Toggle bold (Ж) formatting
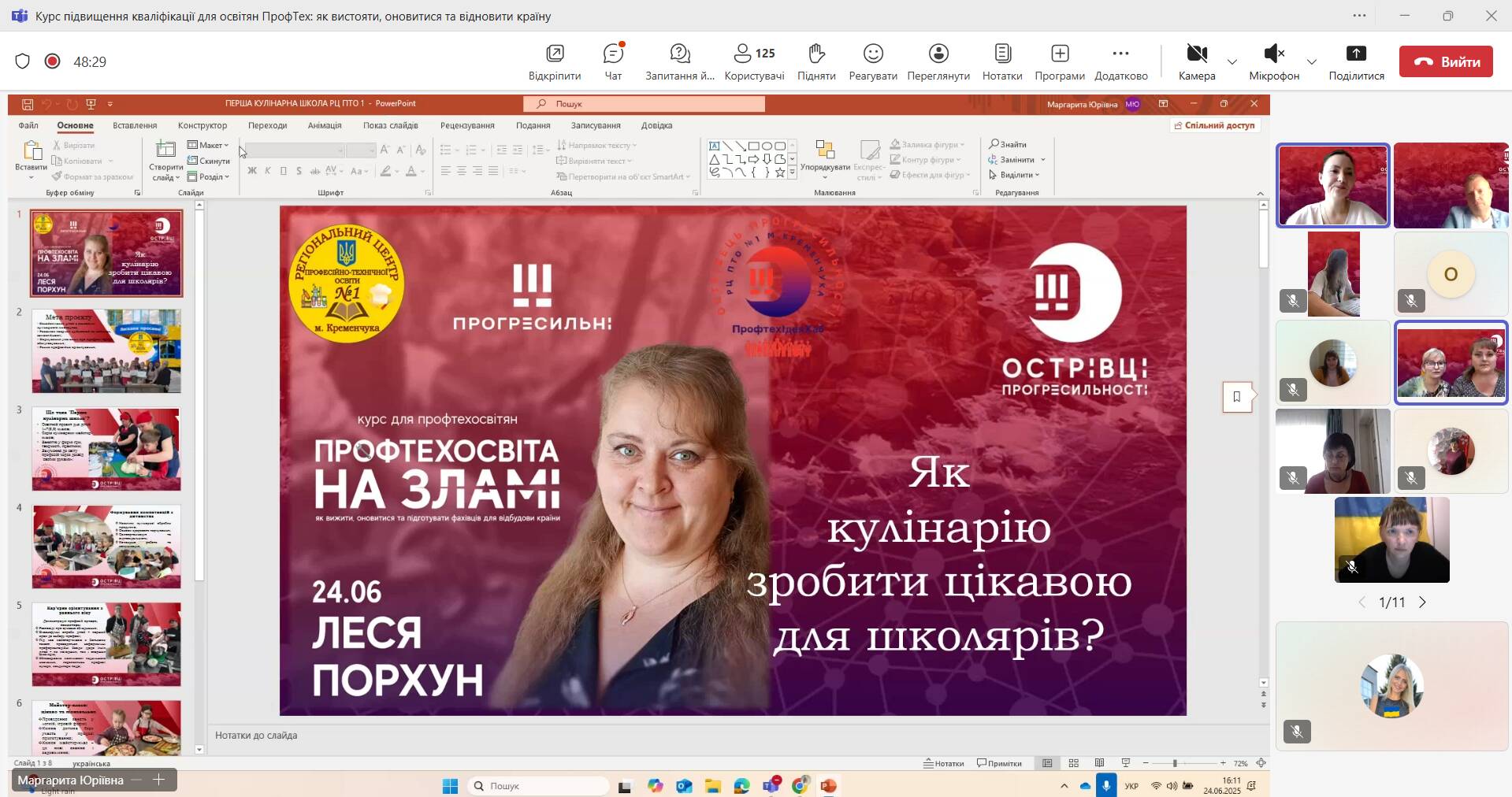Viewport: 1512px width, 797px height. point(252,171)
